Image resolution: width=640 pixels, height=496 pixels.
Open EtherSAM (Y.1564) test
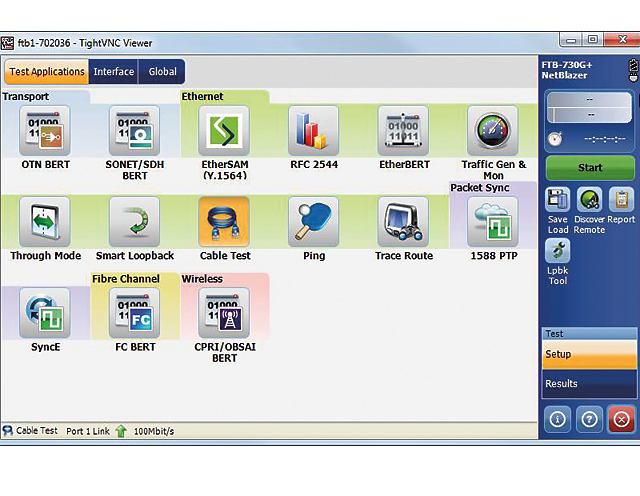pyautogui.click(x=224, y=131)
